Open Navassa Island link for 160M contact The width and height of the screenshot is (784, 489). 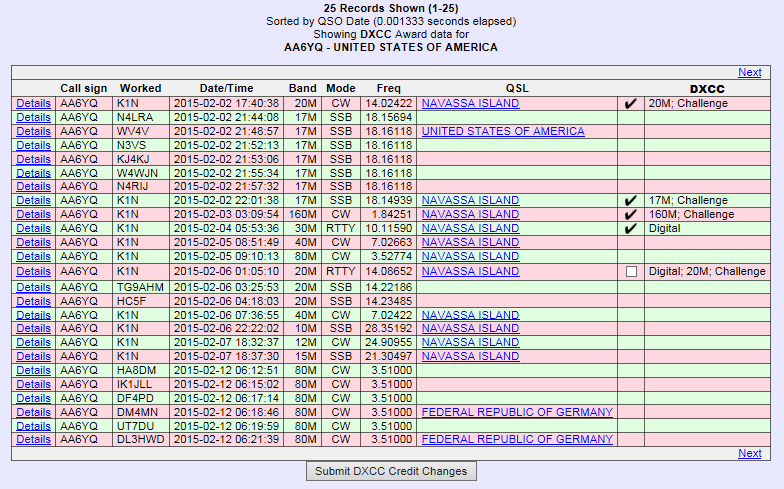click(x=470, y=214)
